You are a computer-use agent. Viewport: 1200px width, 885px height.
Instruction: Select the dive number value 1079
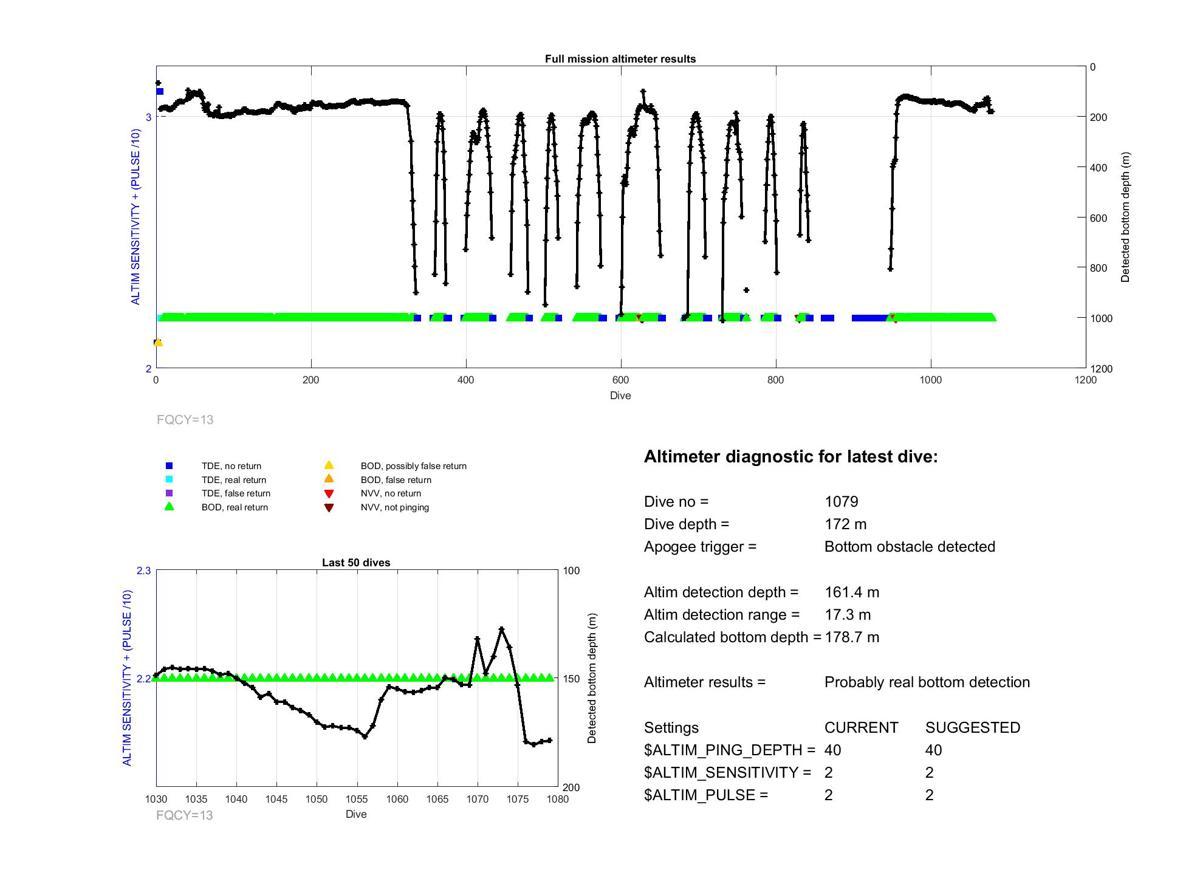click(x=842, y=502)
